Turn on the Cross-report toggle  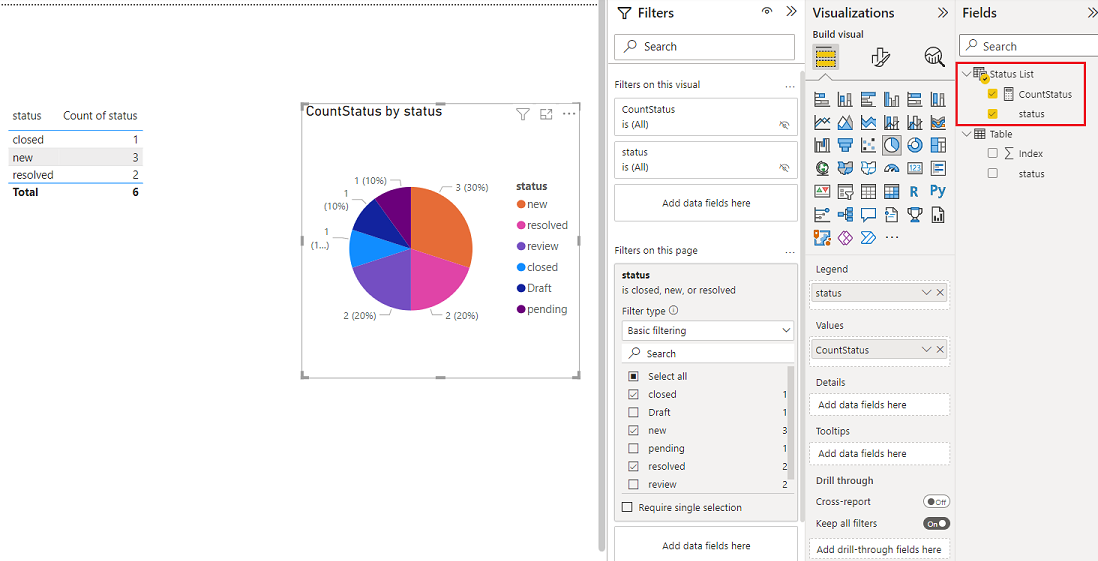point(936,501)
